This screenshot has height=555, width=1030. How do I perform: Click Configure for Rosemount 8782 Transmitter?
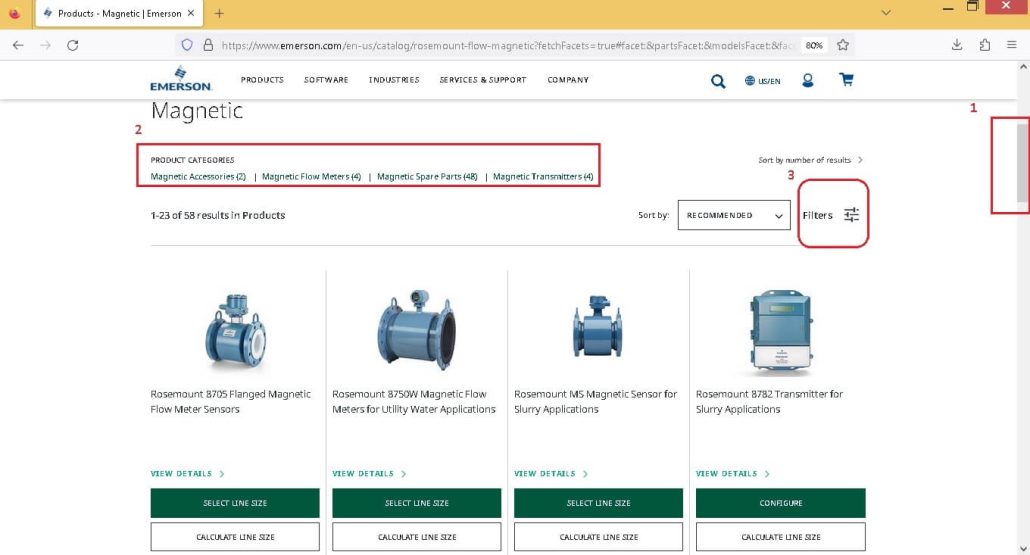point(780,503)
